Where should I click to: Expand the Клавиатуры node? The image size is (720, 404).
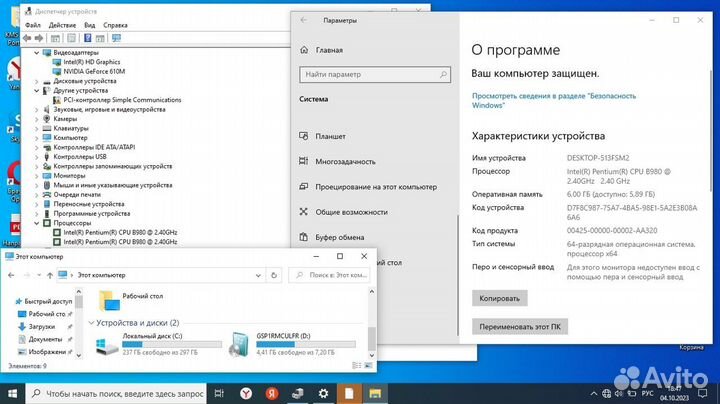click(x=37, y=129)
